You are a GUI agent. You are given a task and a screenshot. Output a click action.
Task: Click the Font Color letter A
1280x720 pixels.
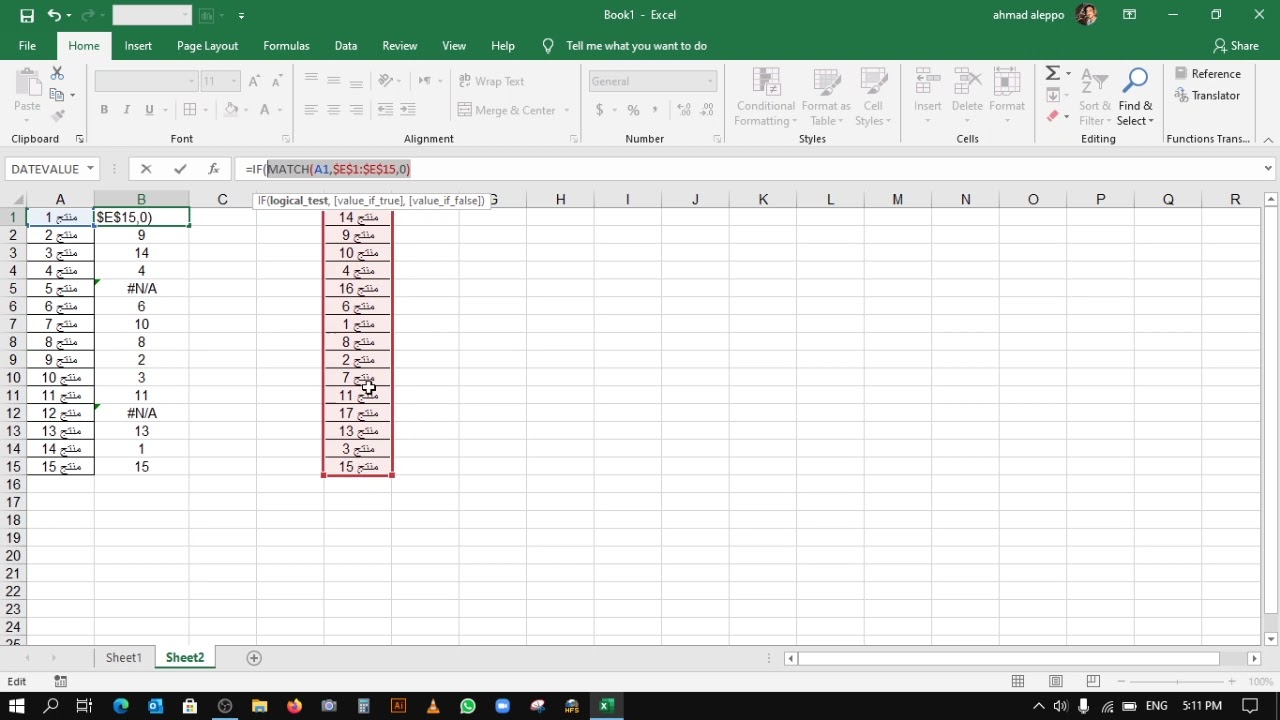tap(264, 110)
